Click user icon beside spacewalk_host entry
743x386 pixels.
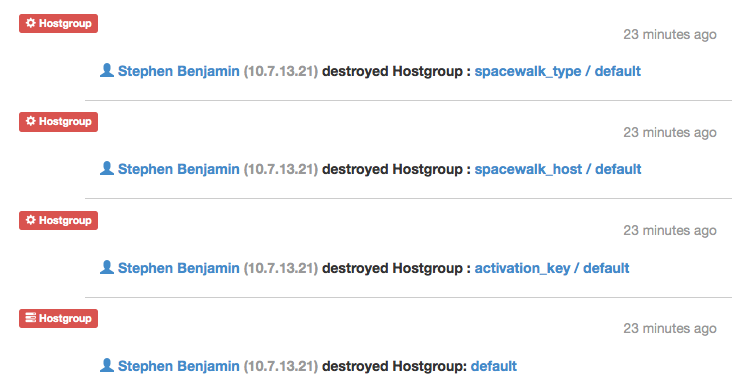coord(107,169)
